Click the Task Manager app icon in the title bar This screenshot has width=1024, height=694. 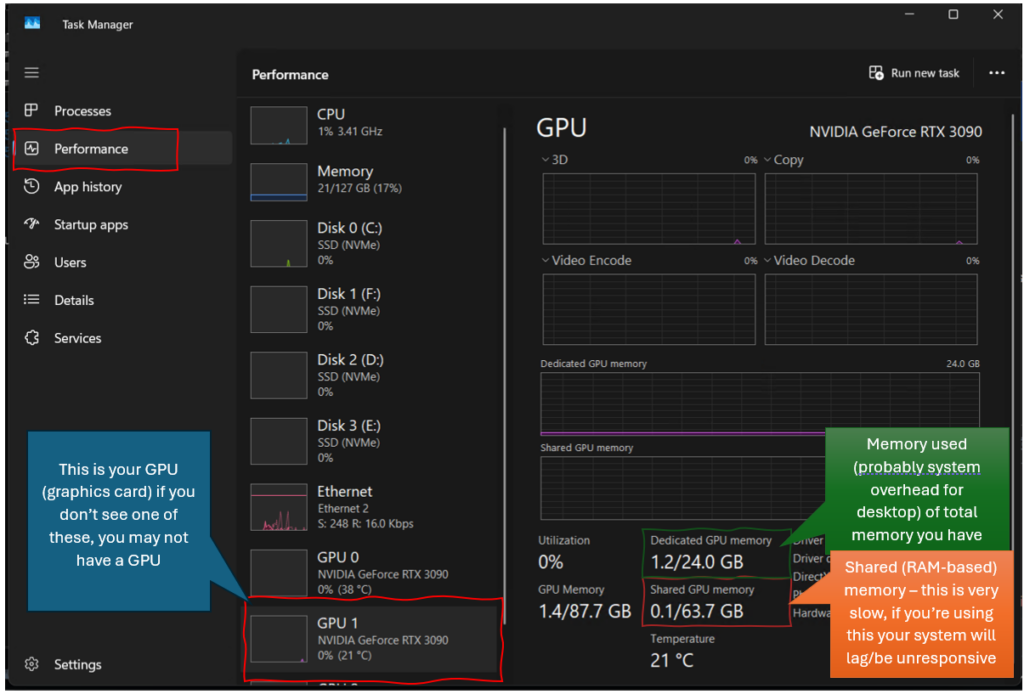pyautogui.click(x=32, y=24)
